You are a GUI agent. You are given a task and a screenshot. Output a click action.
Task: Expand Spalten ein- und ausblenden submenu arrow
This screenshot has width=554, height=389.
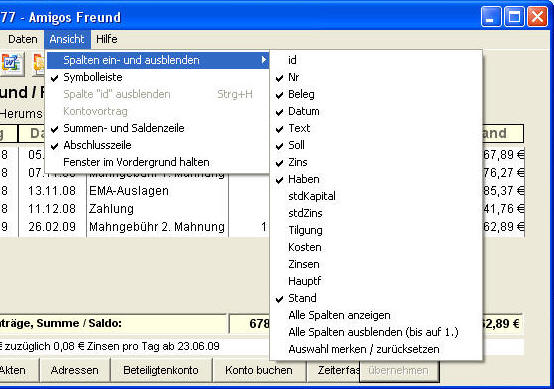point(263,60)
